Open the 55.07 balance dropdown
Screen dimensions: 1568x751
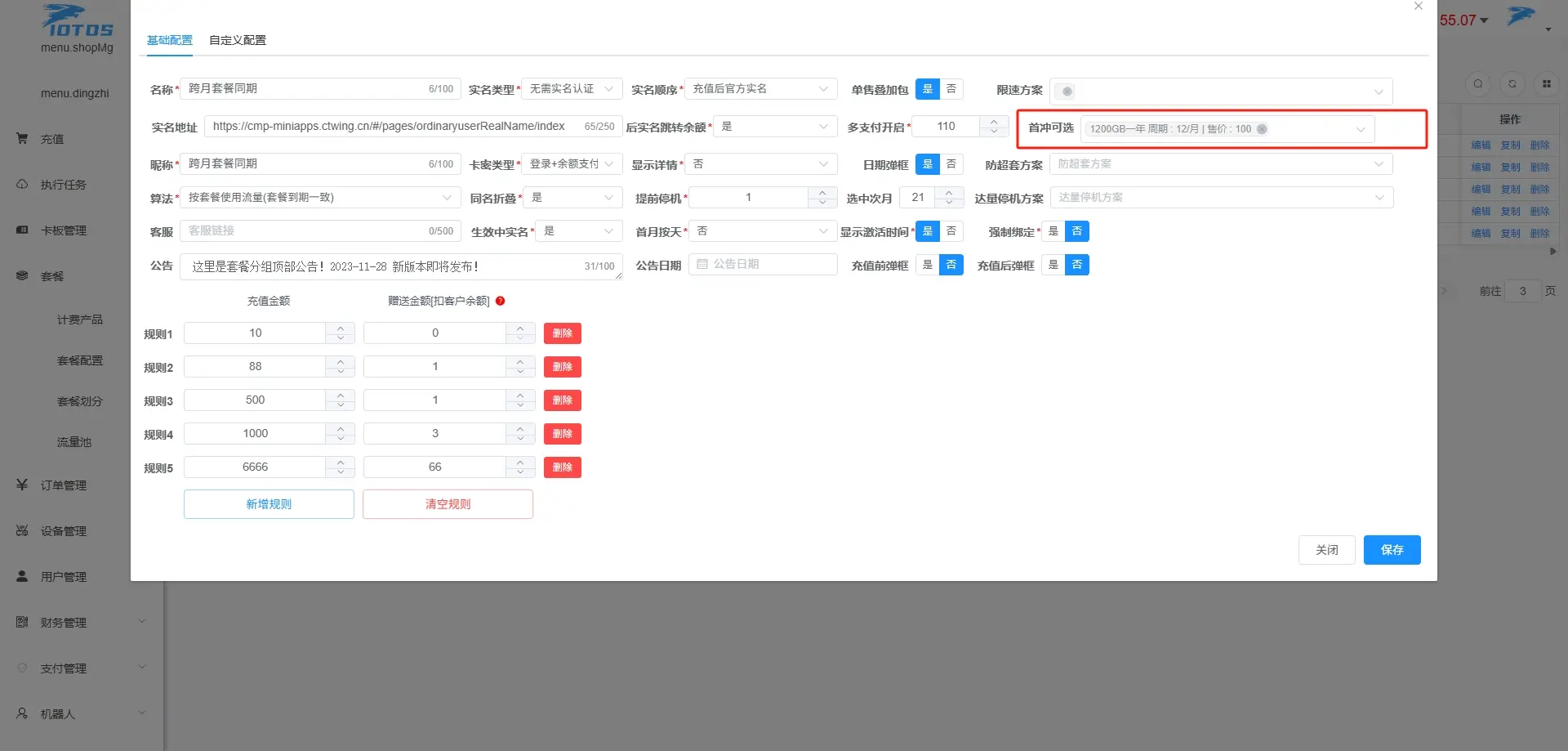[1463, 20]
